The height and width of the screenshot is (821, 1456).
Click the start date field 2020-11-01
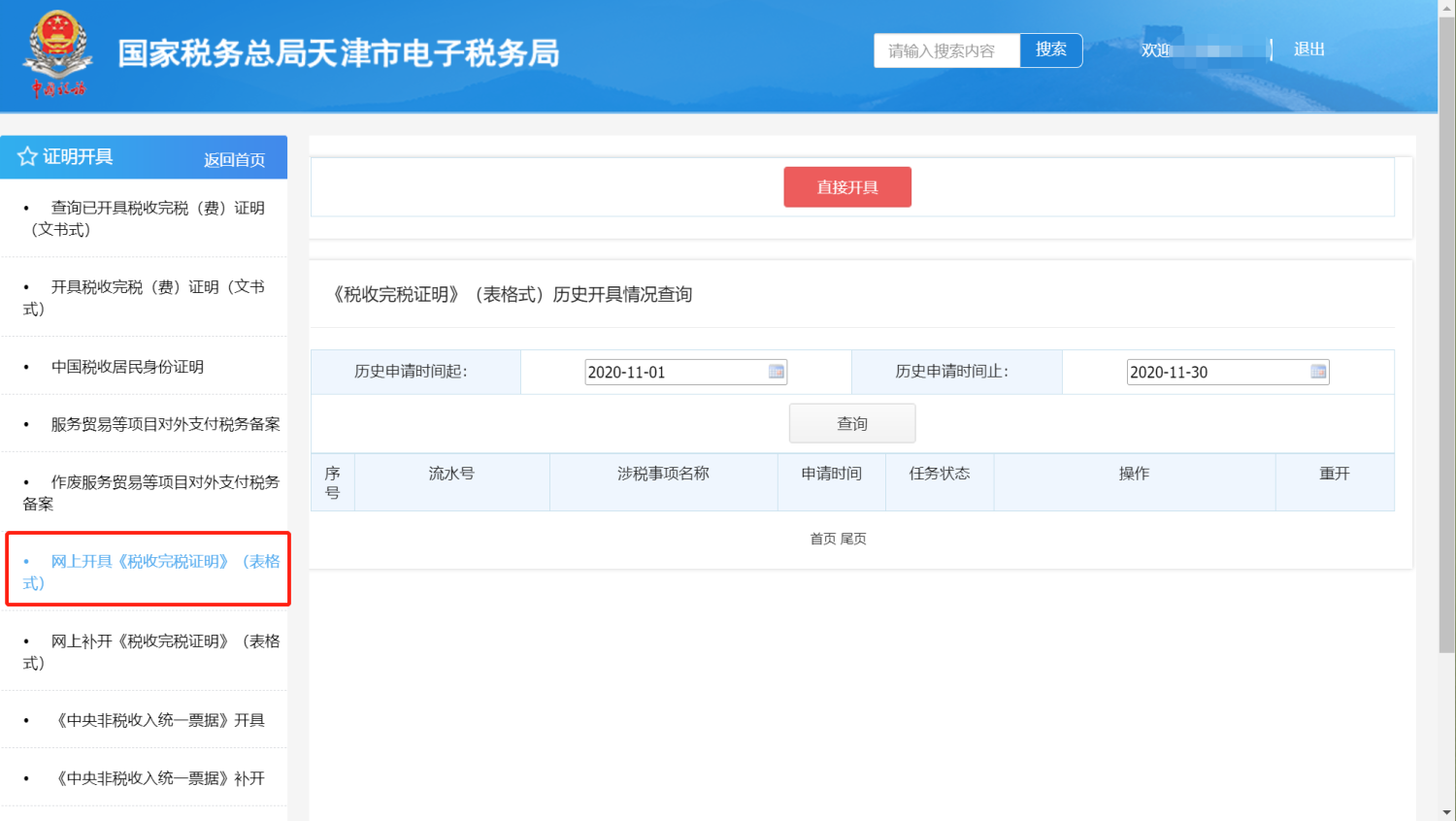click(x=685, y=372)
